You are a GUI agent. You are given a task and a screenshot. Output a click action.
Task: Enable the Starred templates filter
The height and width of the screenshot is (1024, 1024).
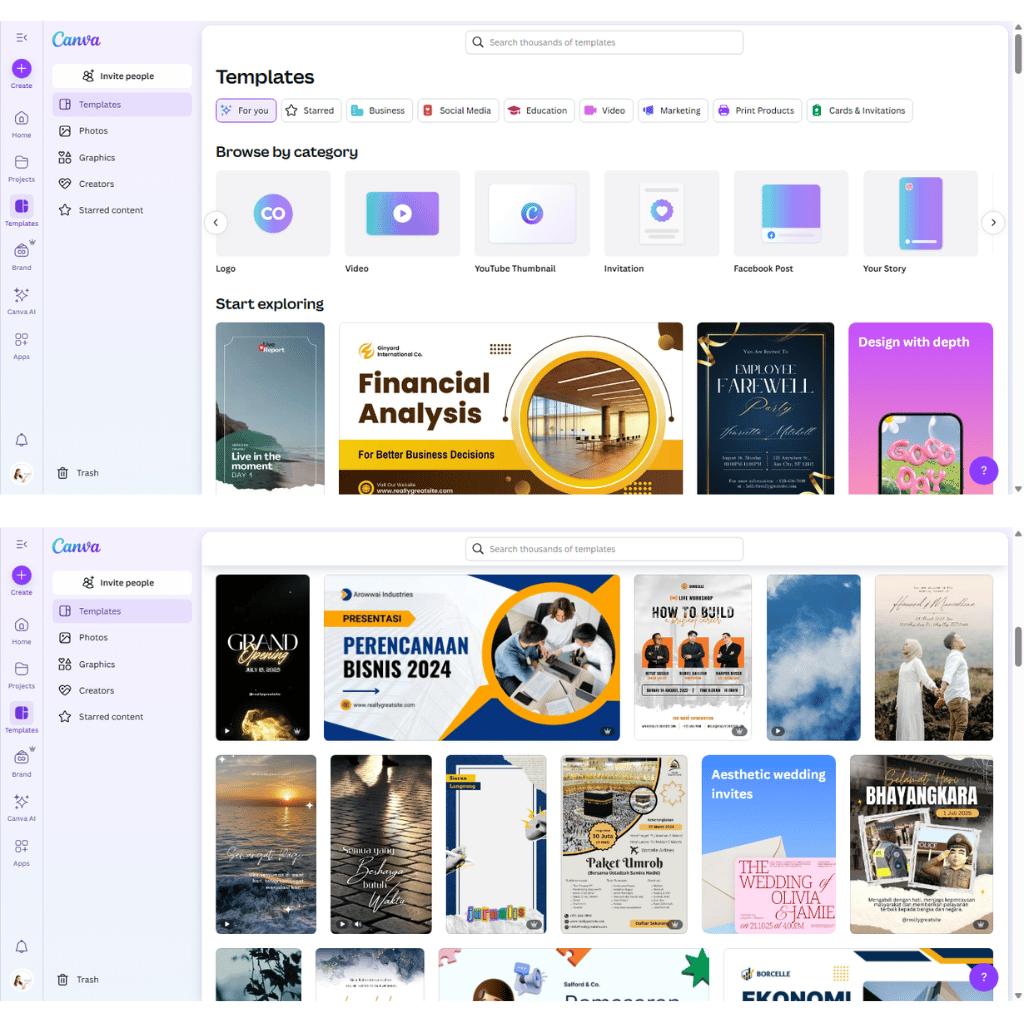point(310,110)
